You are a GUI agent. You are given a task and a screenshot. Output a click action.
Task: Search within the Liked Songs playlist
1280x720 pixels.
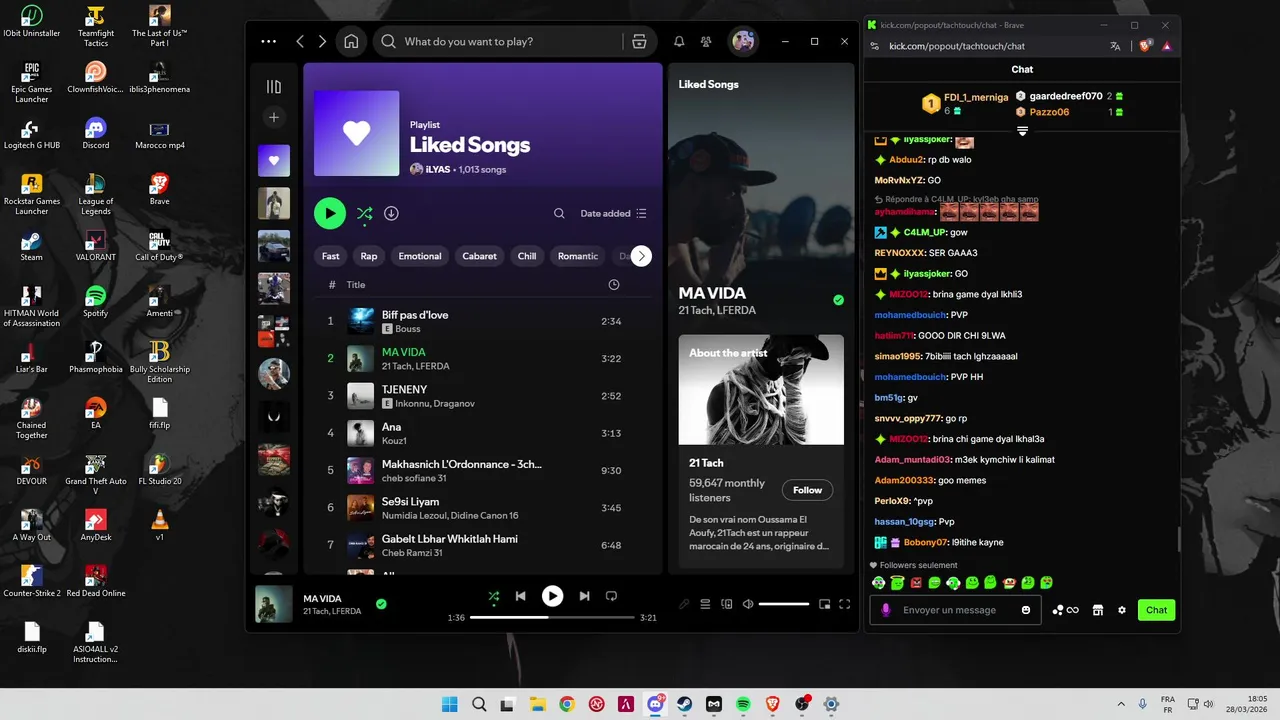[x=559, y=213]
